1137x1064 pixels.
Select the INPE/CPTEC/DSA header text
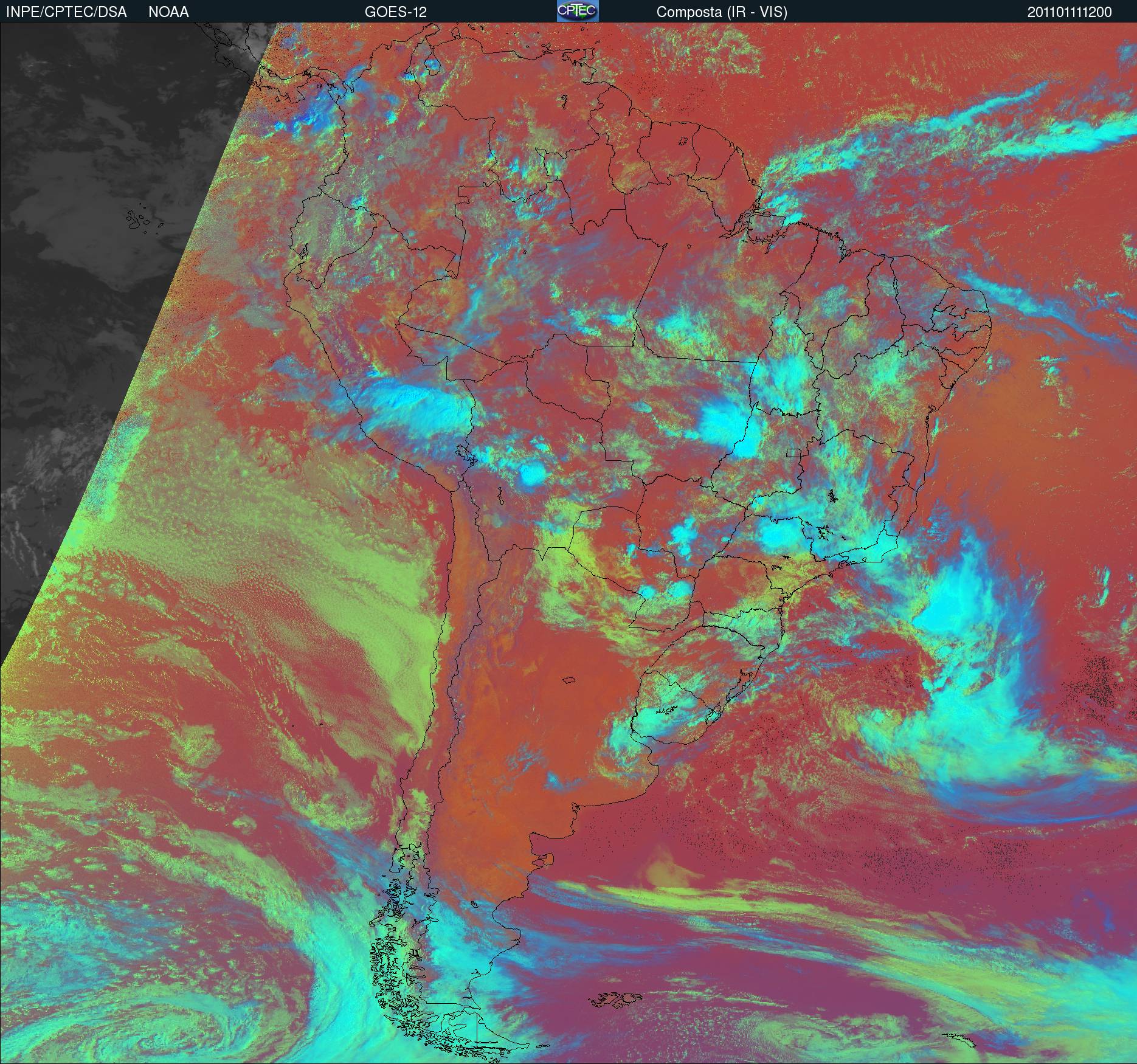[66, 12]
